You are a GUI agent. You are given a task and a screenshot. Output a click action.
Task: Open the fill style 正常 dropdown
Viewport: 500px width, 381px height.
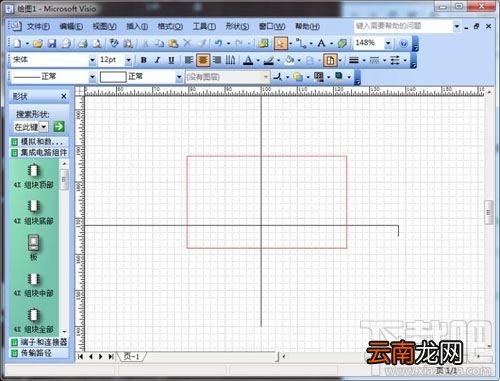[179, 77]
